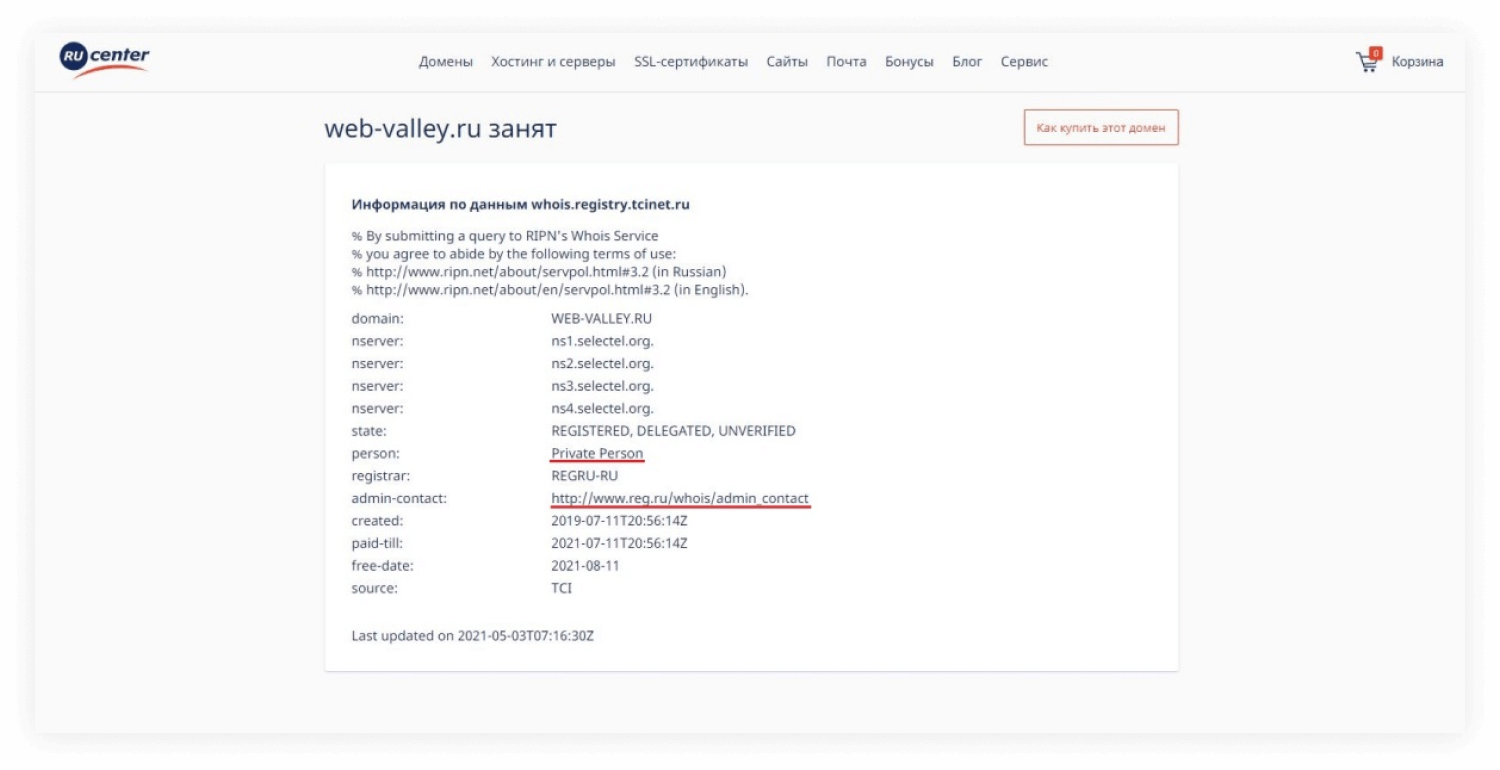Select the created date 2019-07-11T20:56:14Z
Image resolution: width=1500 pixels, height=770 pixels.
click(x=619, y=521)
